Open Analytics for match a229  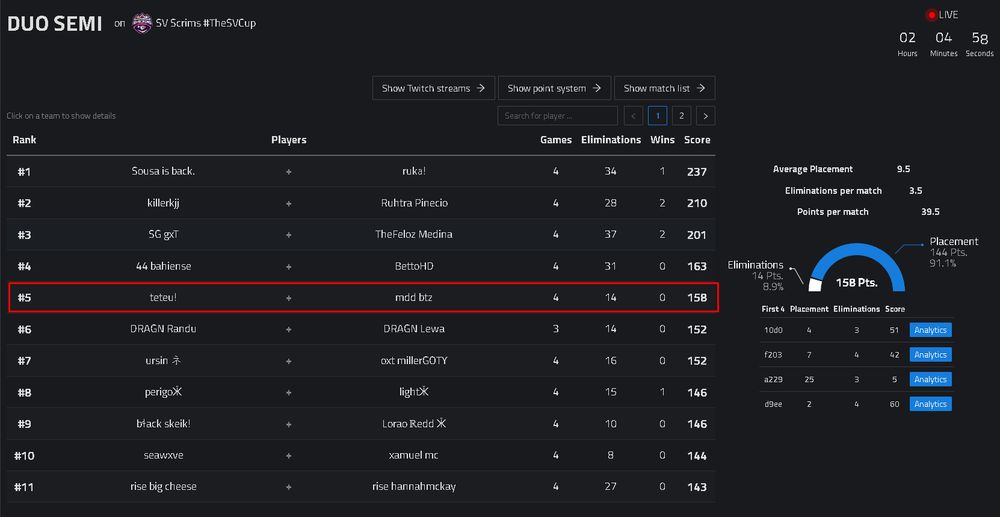coord(930,379)
